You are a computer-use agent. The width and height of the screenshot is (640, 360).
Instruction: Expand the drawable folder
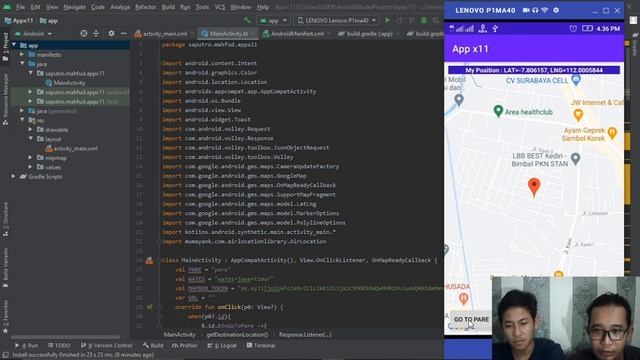(30, 130)
